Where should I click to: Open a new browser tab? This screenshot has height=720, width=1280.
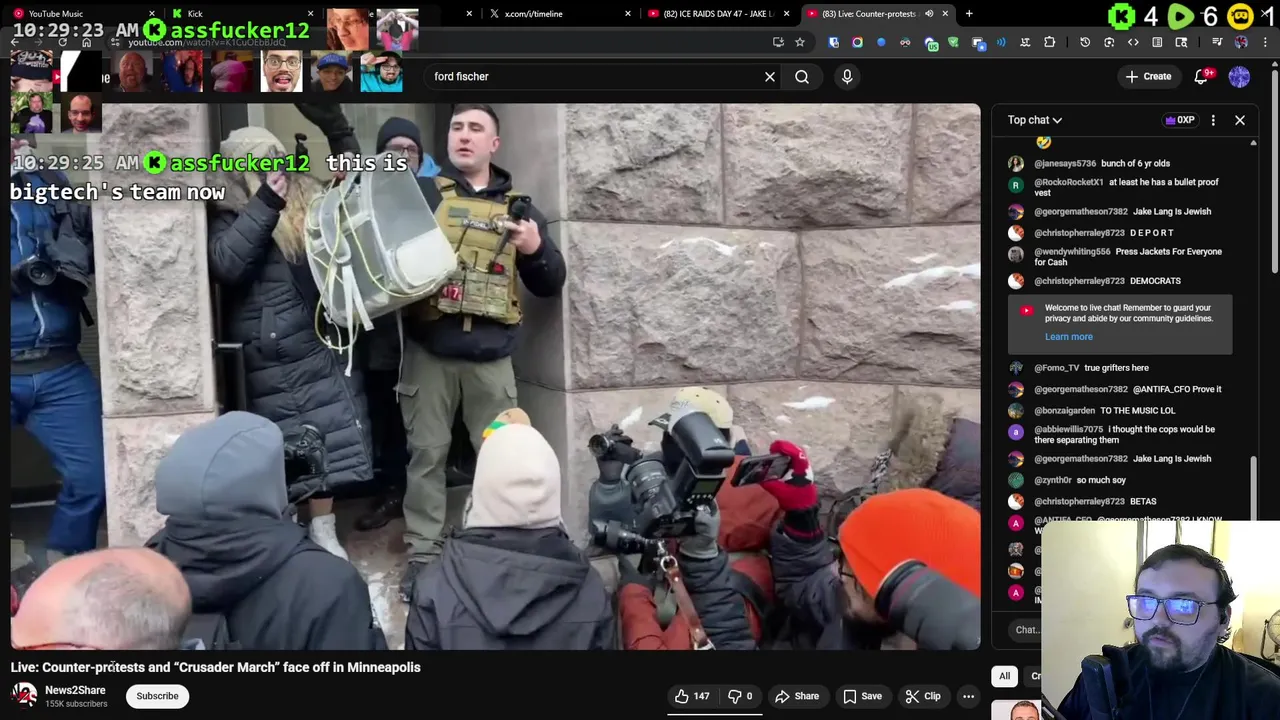969,14
